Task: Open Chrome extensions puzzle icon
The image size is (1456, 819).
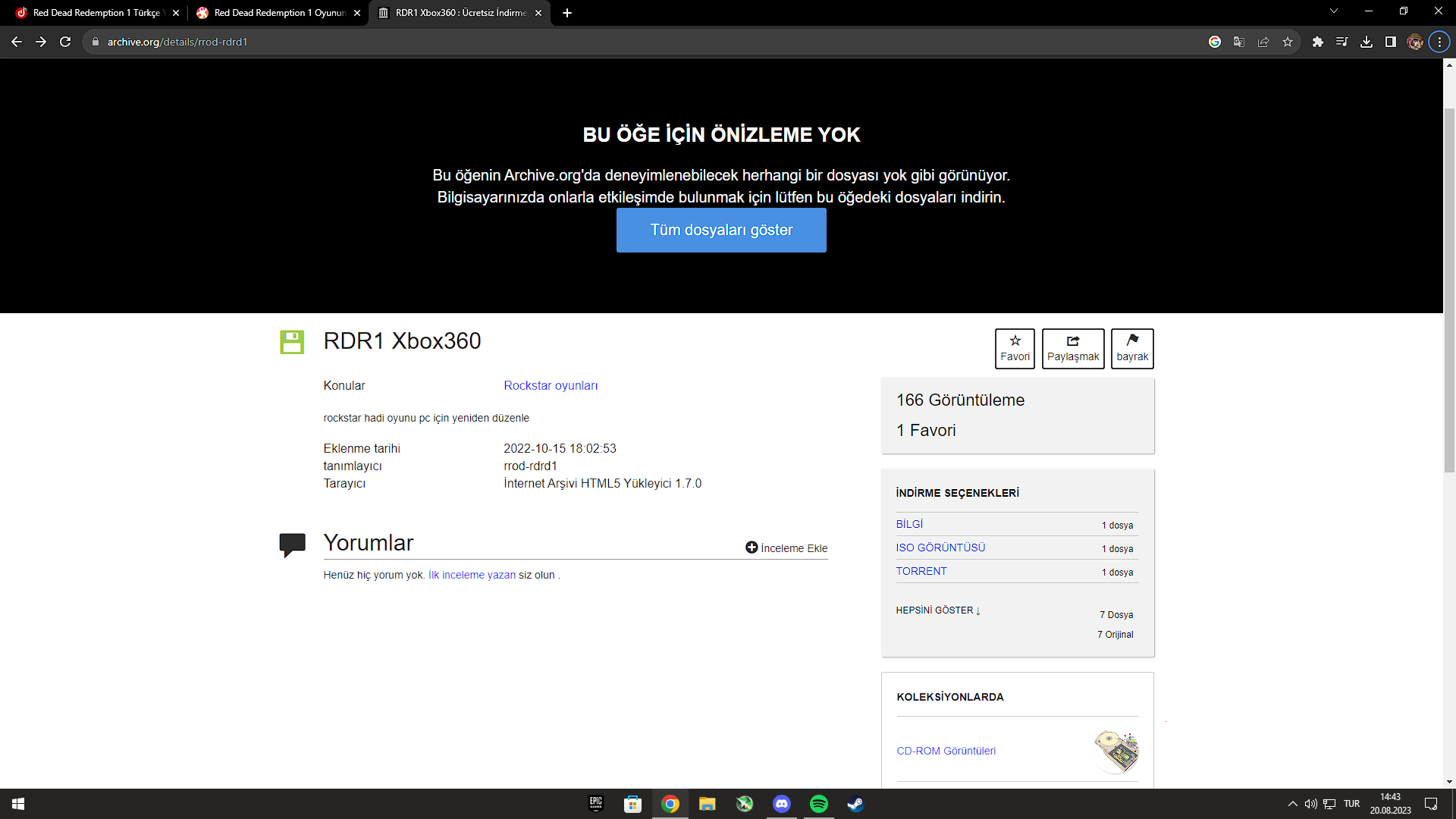Action: [x=1318, y=42]
